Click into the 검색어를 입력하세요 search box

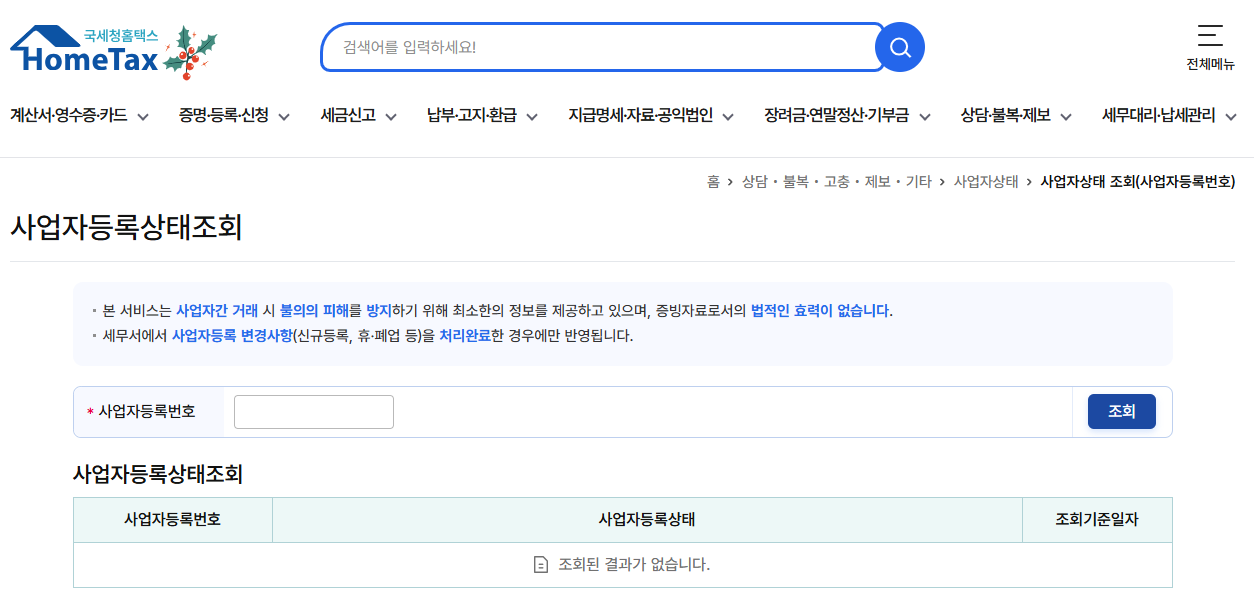[x=600, y=47]
